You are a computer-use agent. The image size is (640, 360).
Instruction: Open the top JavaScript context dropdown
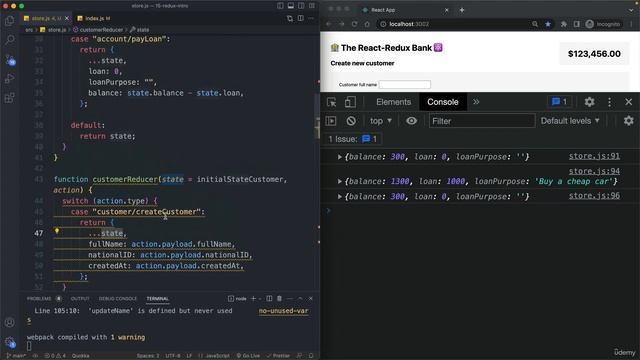tap(380, 121)
